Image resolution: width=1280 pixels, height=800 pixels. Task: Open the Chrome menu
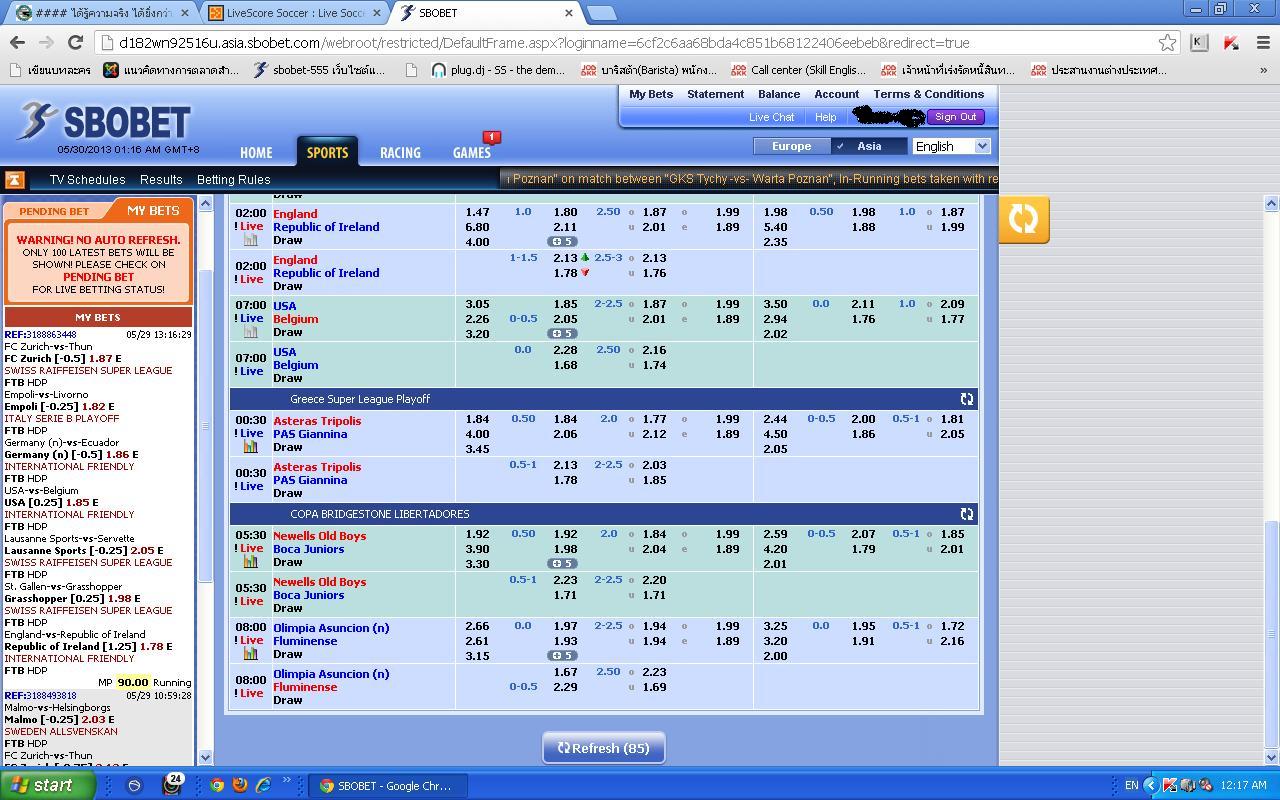1262,42
